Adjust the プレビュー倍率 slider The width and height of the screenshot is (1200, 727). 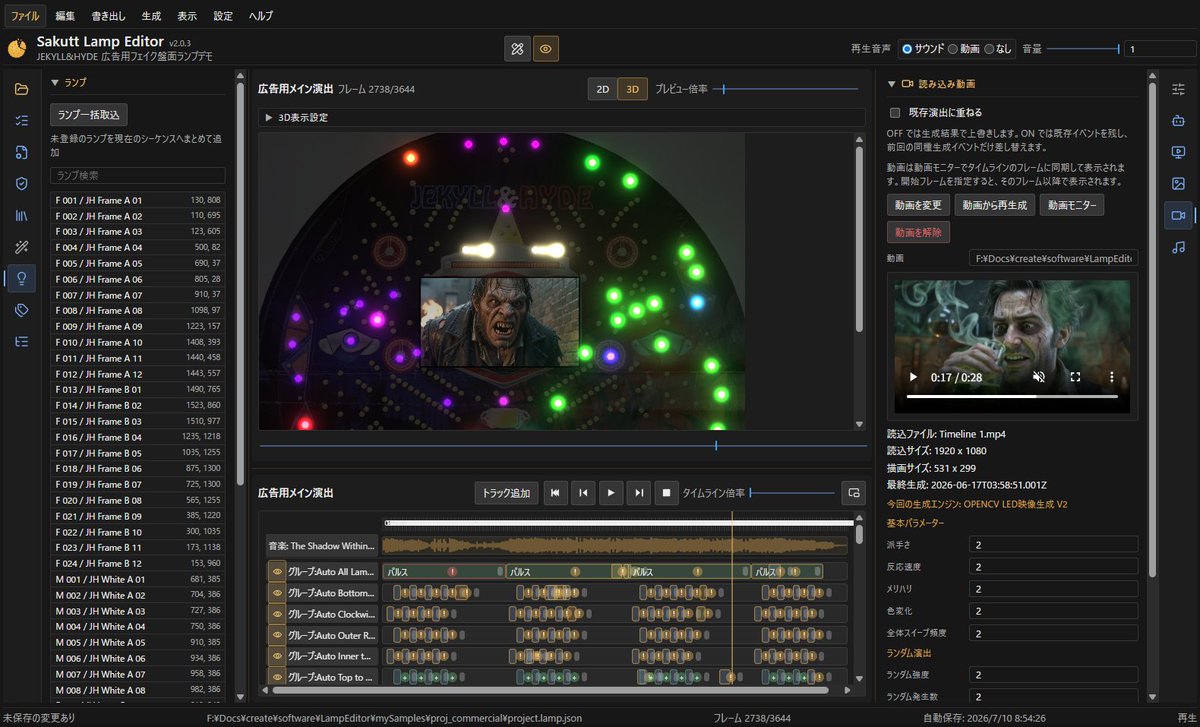[786, 89]
